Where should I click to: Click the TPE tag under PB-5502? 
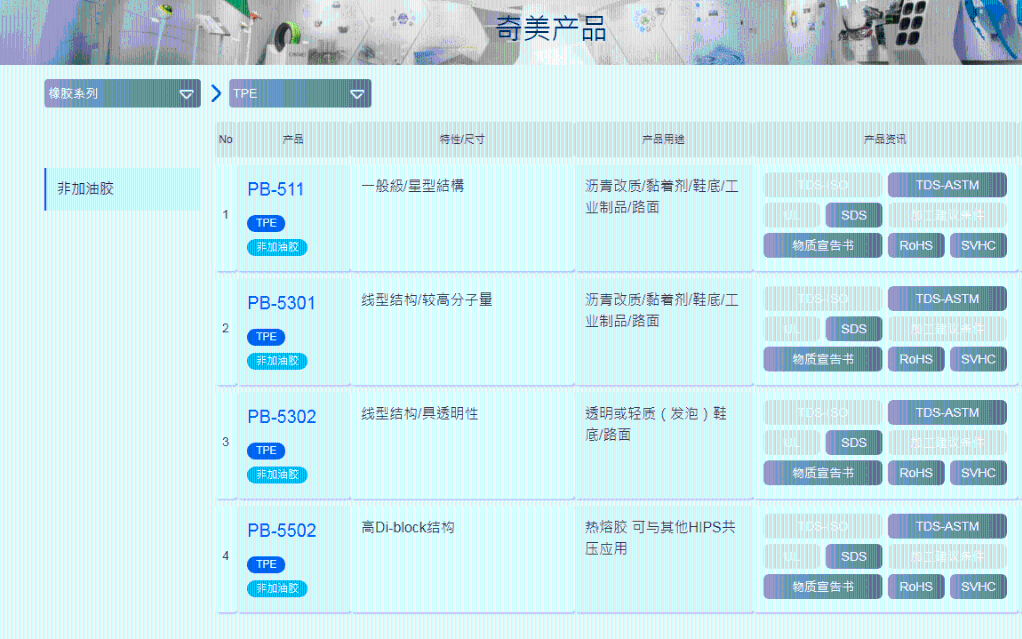point(266,565)
